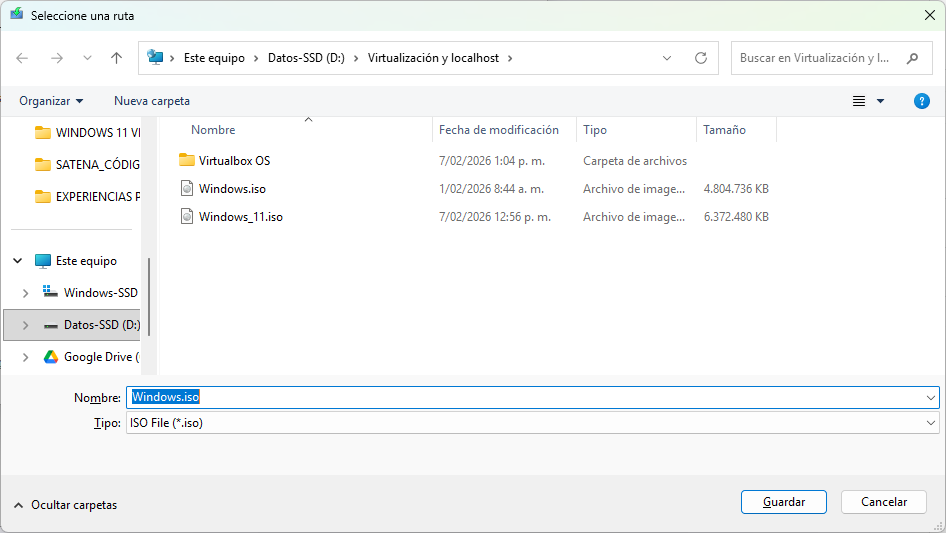The width and height of the screenshot is (946, 533).
Task: Open the Tipo file type dropdown
Action: [x=532, y=423]
